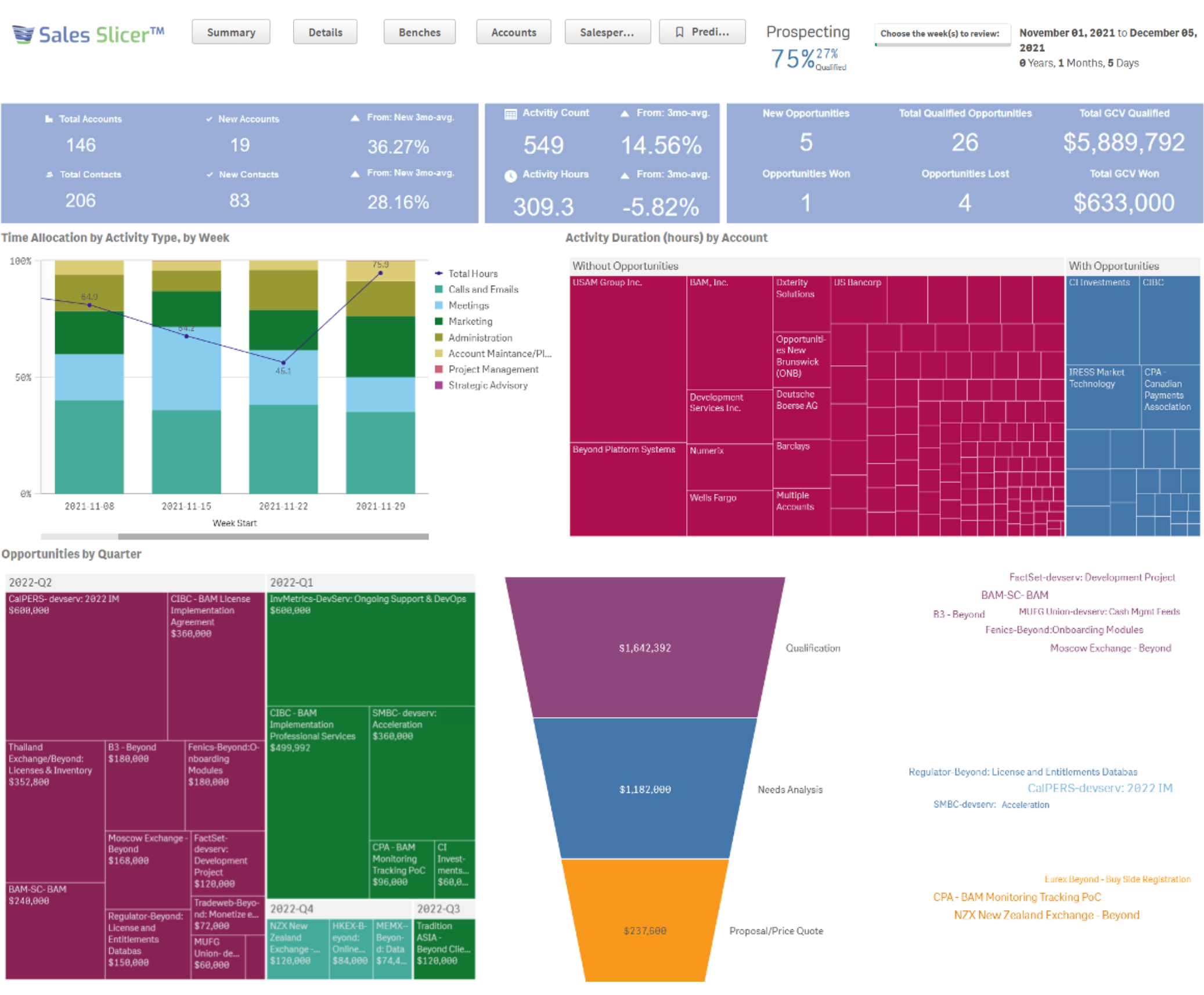Select the SMBC-devserv Acceleration $360,000 tile

pyautogui.click(x=421, y=773)
